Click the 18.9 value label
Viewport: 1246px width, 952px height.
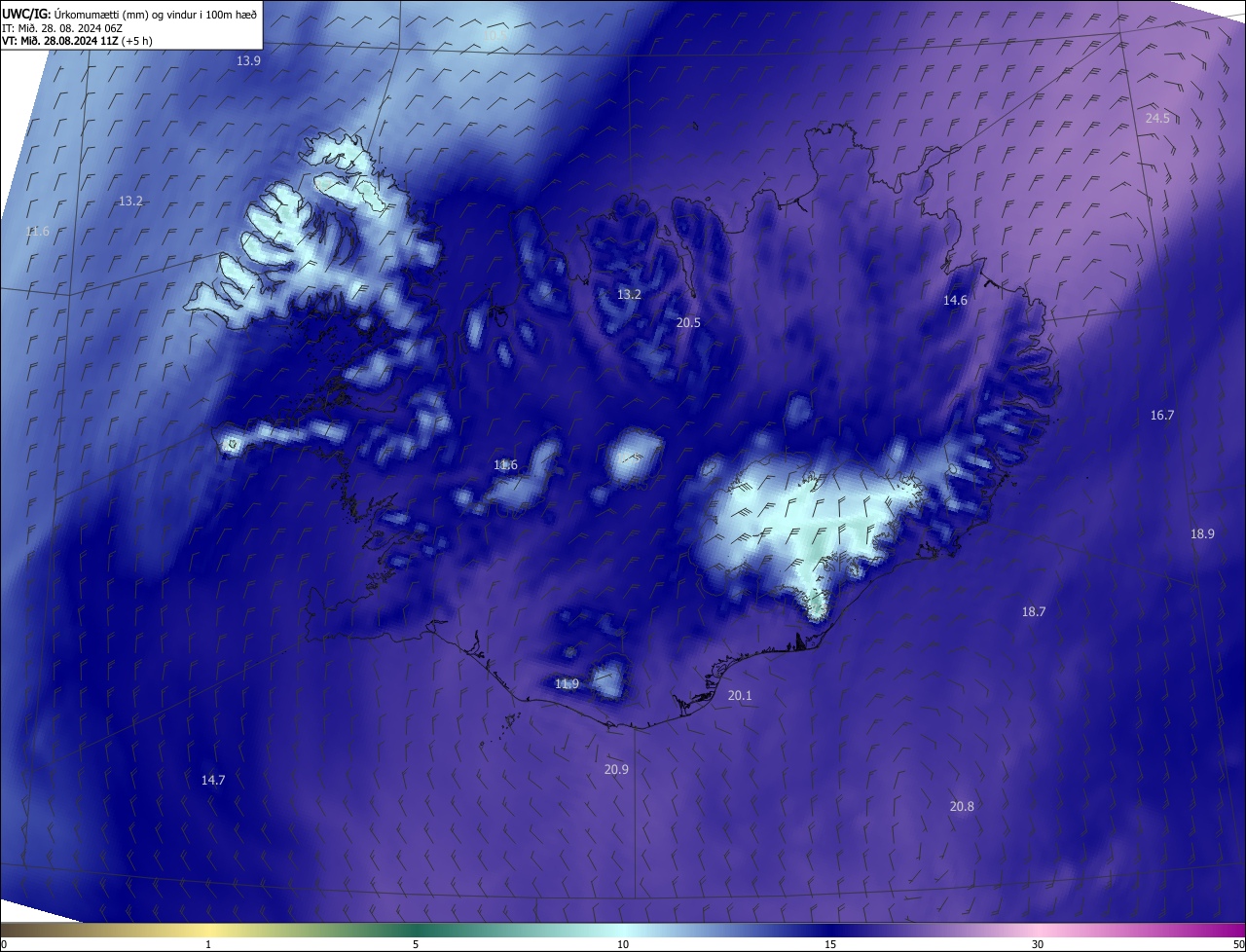(1203, 533)
